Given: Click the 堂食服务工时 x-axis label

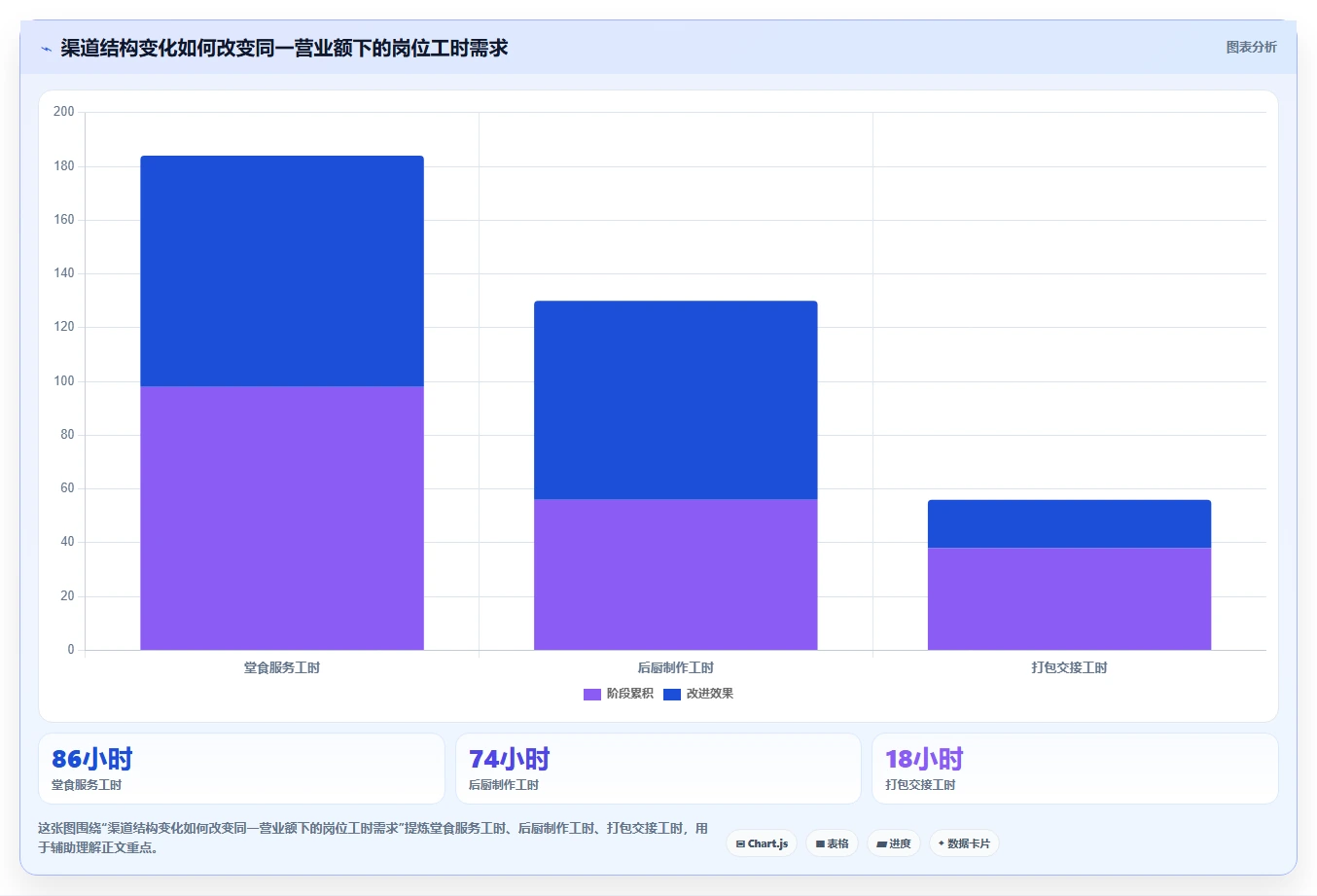Looking at the screenshot, I should 282,667.
